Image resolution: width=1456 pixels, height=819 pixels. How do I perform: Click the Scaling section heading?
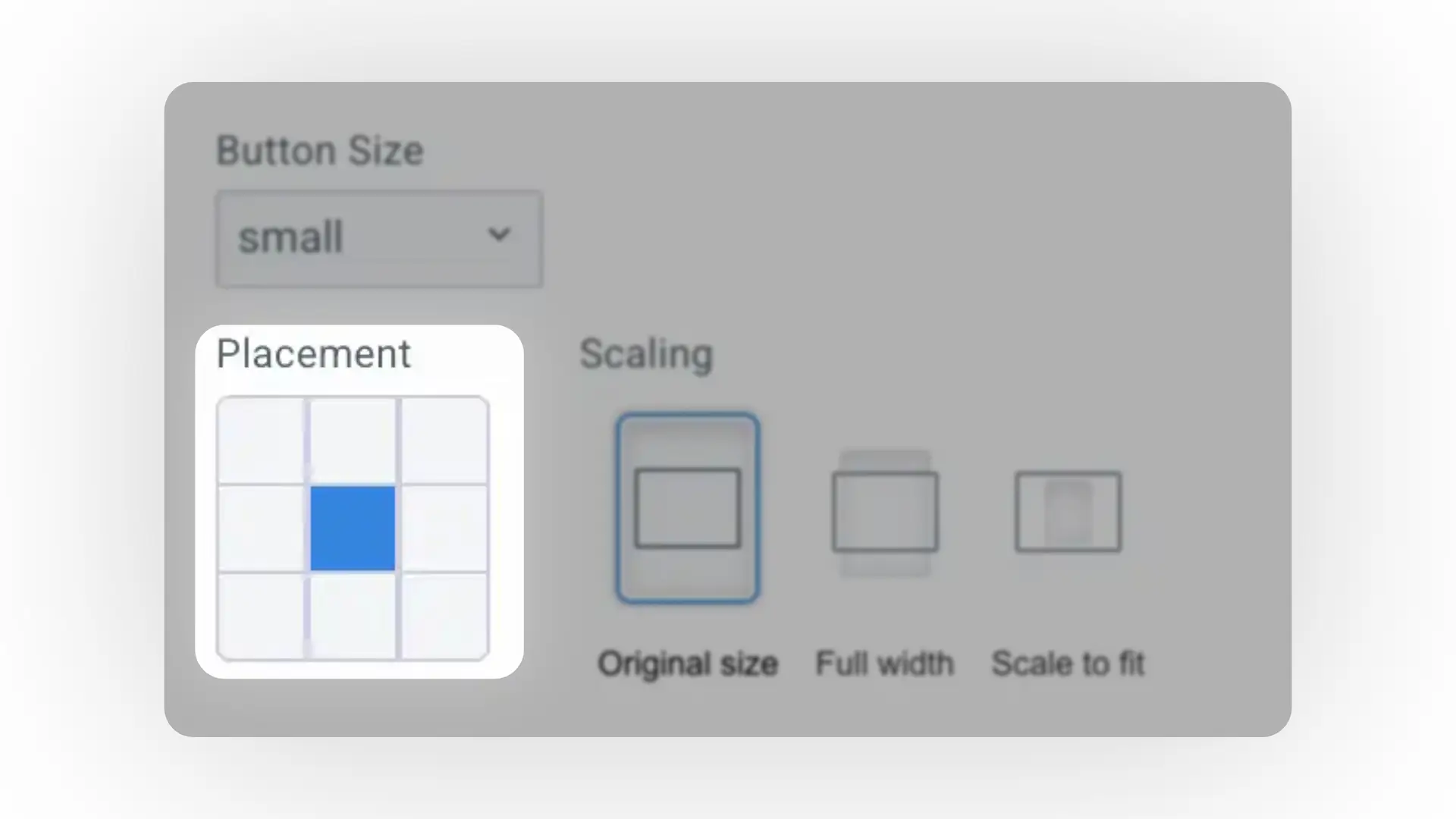click(645, 353)
